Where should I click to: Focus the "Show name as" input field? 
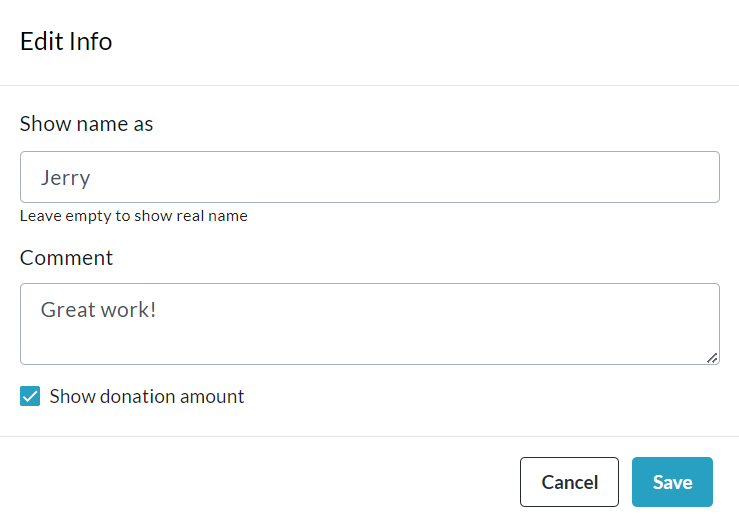pos(369,177)
